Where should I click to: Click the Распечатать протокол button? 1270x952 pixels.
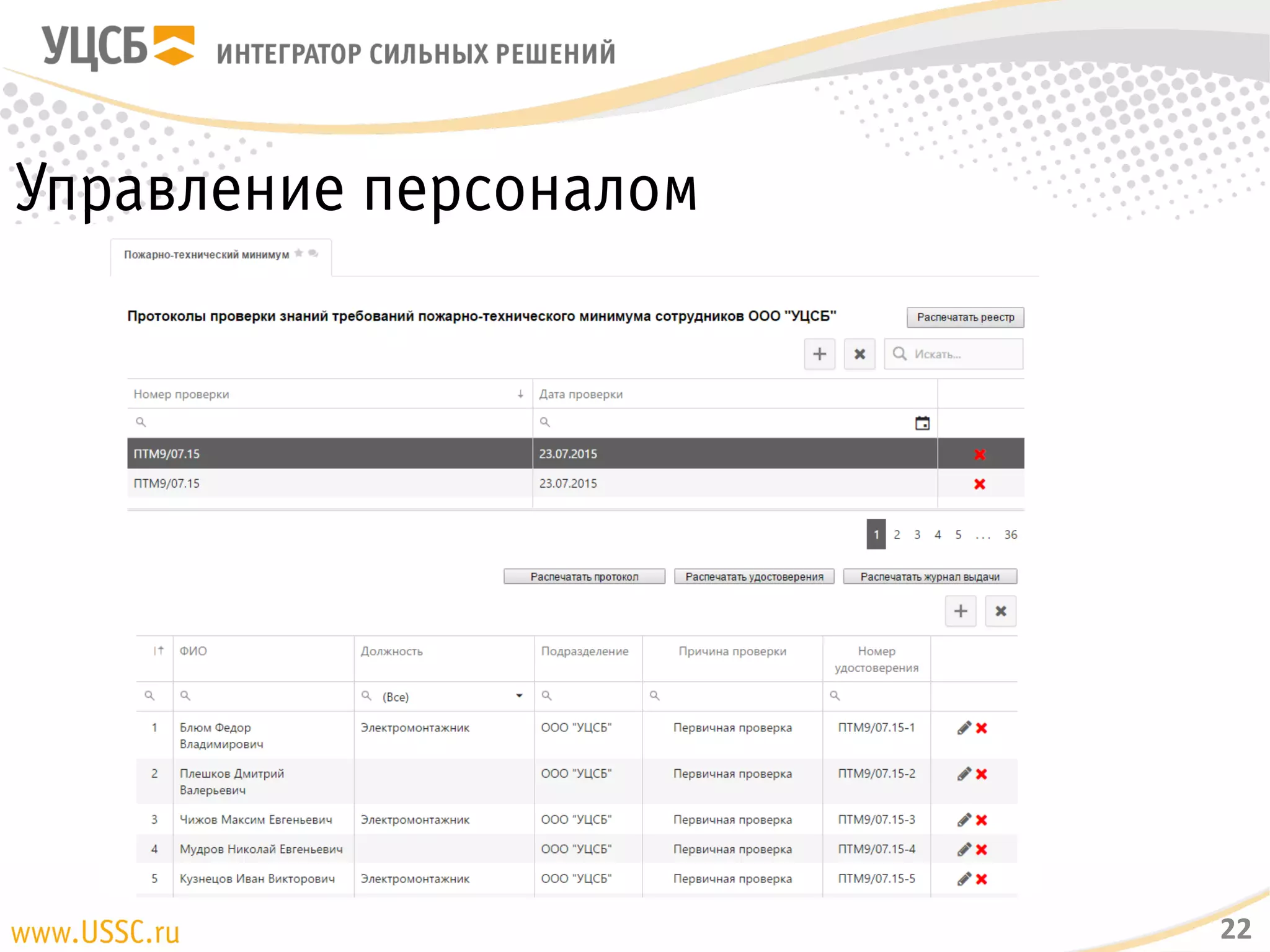coord(584,576)
